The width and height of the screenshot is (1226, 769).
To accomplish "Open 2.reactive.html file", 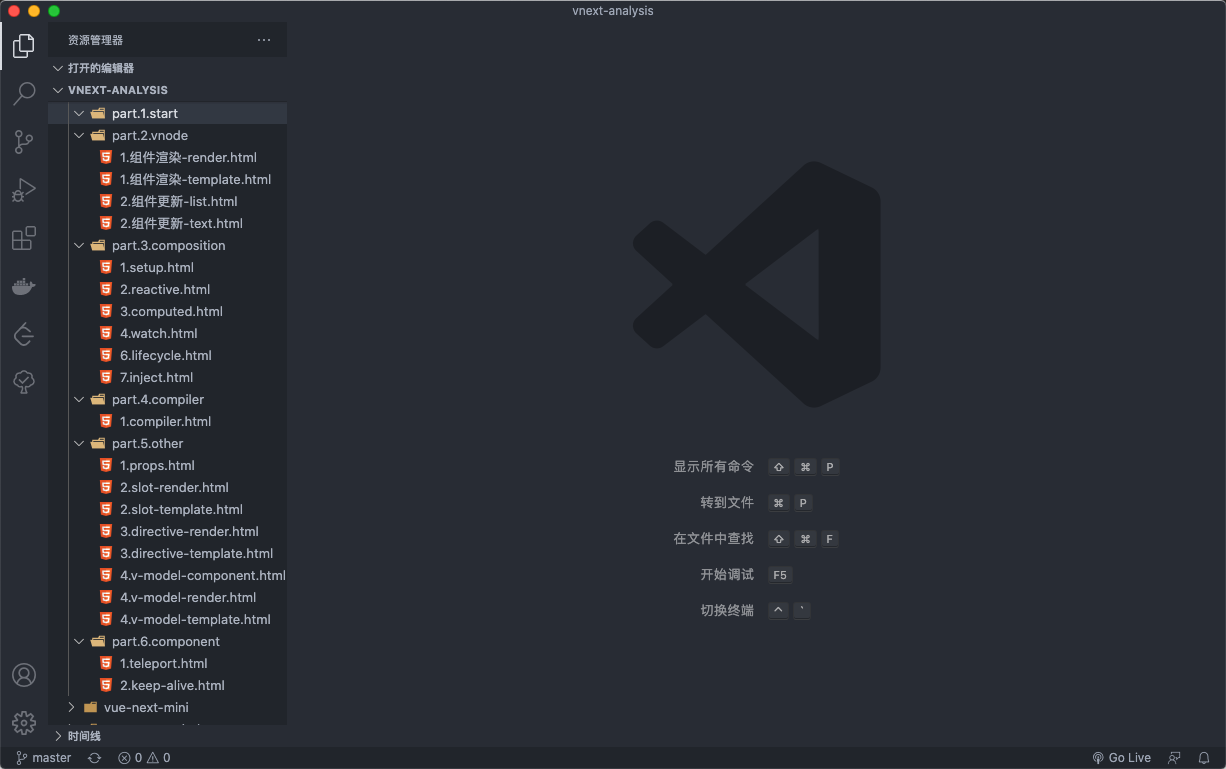I will click(167, 289).
